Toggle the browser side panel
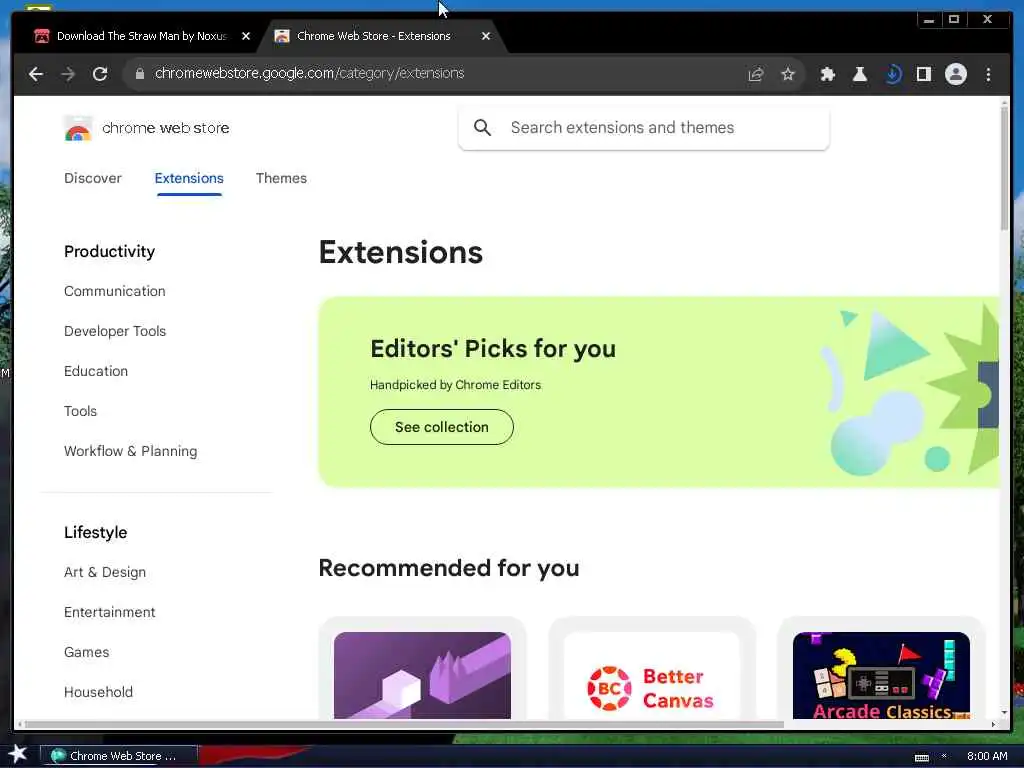Screen dimensions: 1024x768 point(923,74)
